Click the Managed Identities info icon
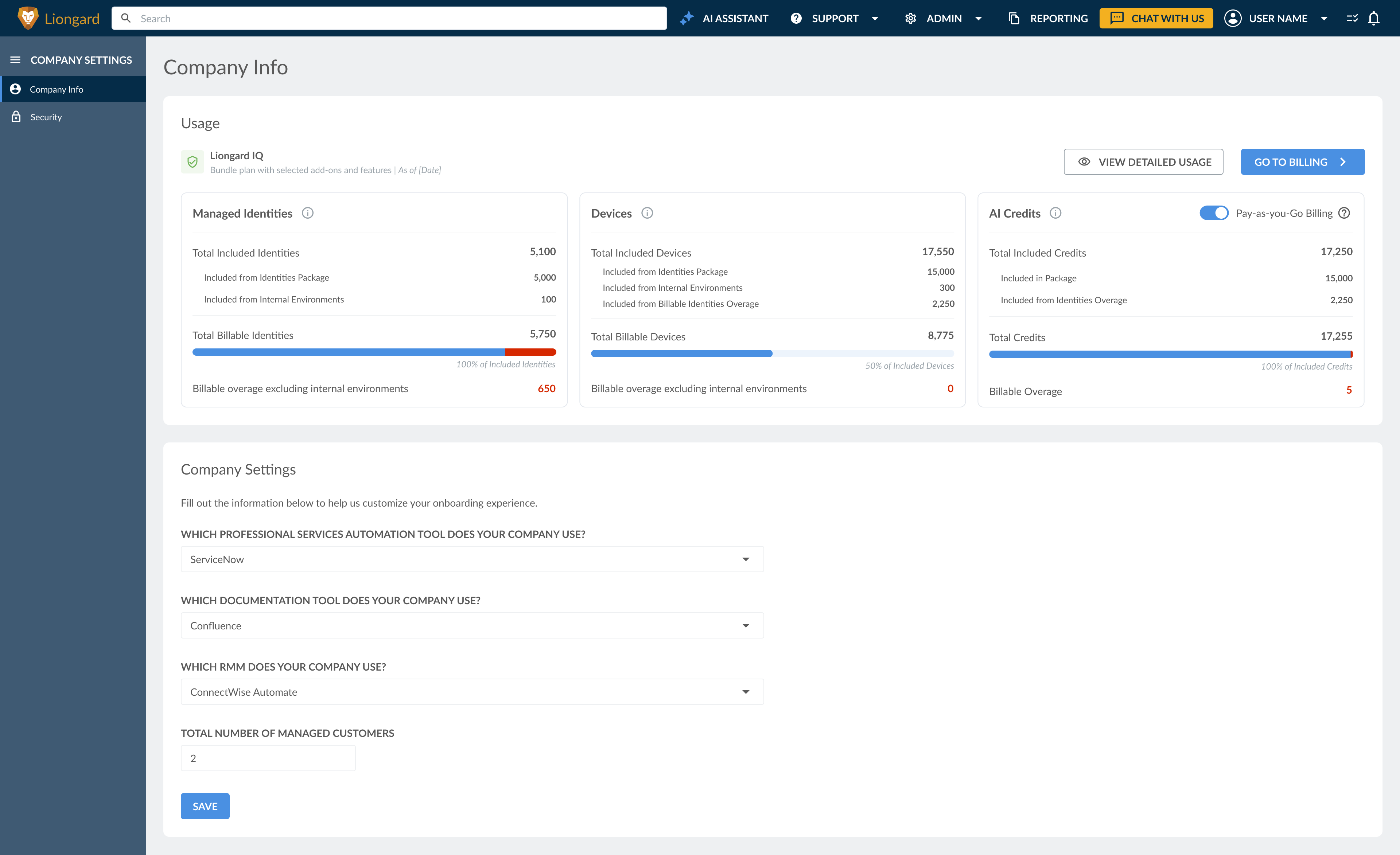Image resolution: width=1400 pixels, height=855 pixels. 307,213
